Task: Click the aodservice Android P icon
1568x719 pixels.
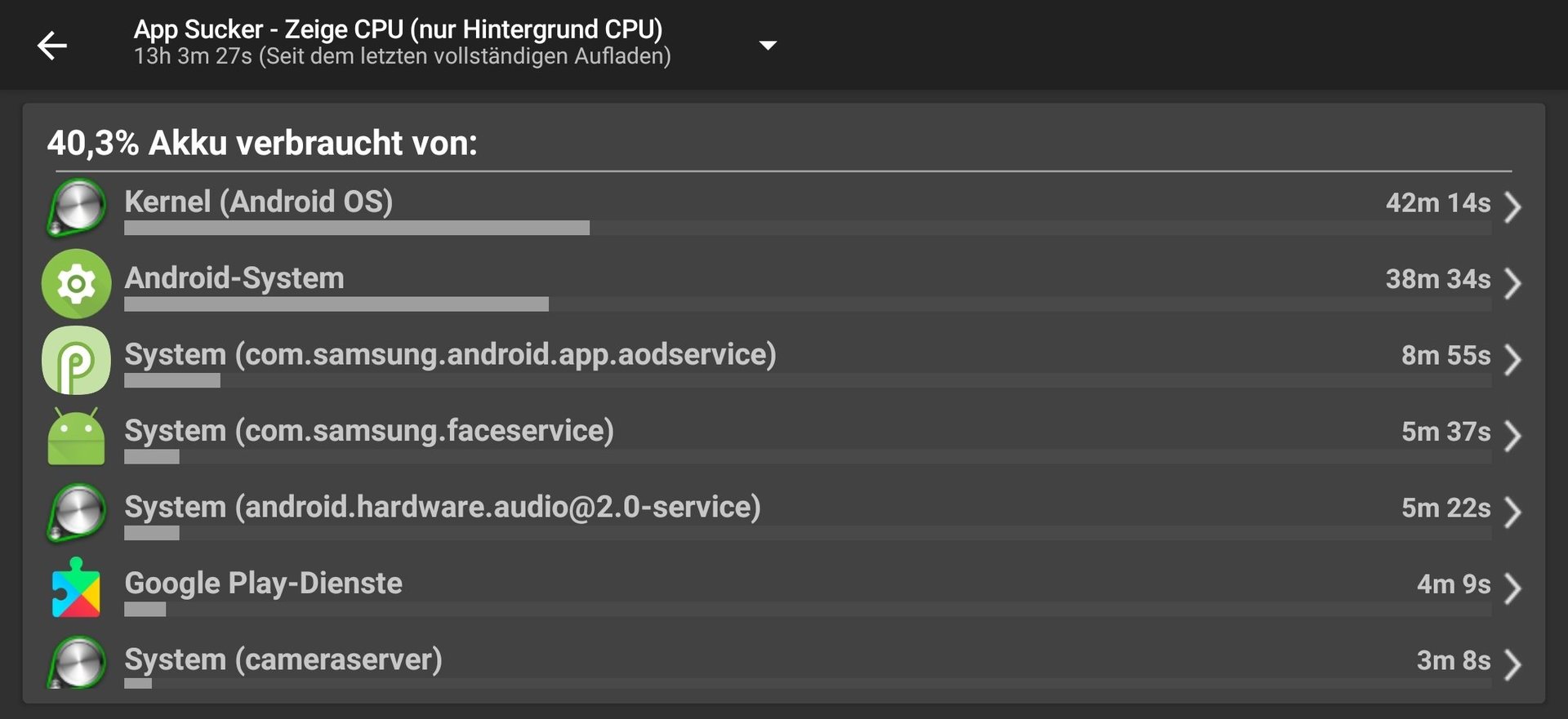Action: tap(76, 360)
